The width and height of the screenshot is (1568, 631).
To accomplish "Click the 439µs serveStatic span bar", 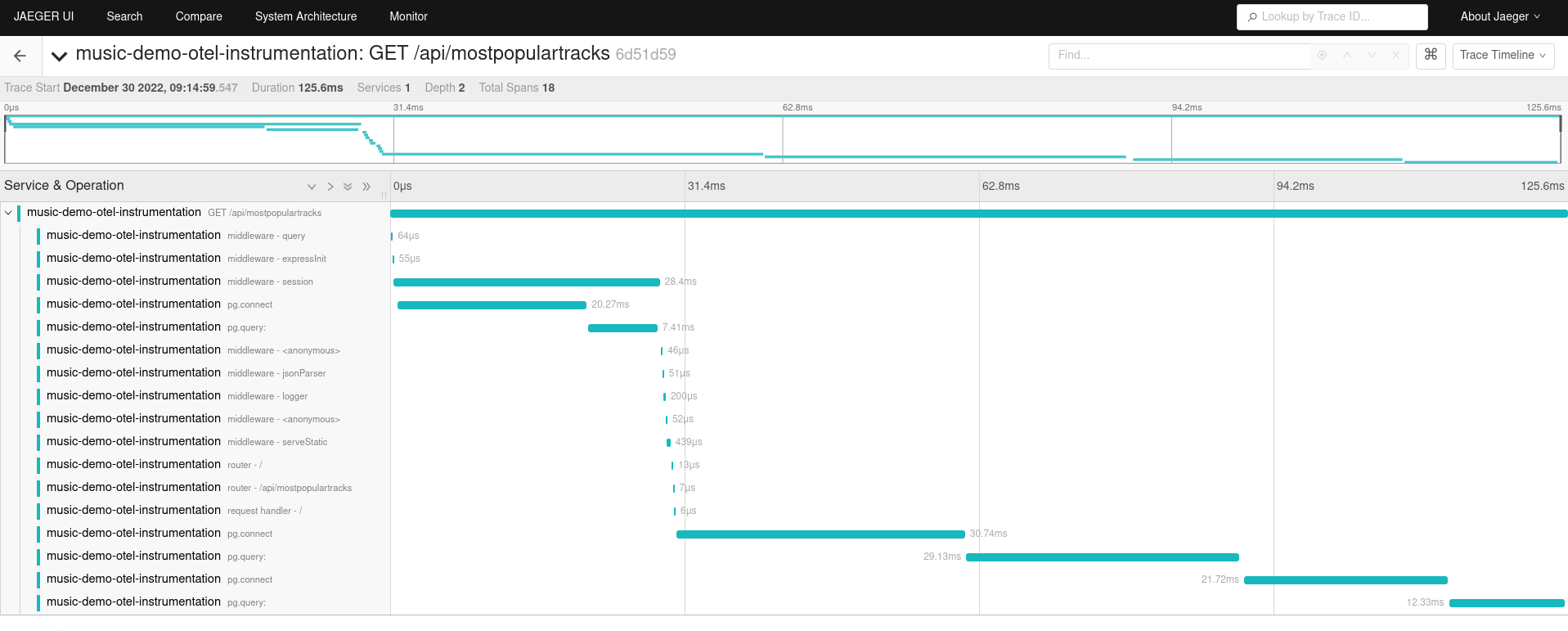I will point(668,443).
